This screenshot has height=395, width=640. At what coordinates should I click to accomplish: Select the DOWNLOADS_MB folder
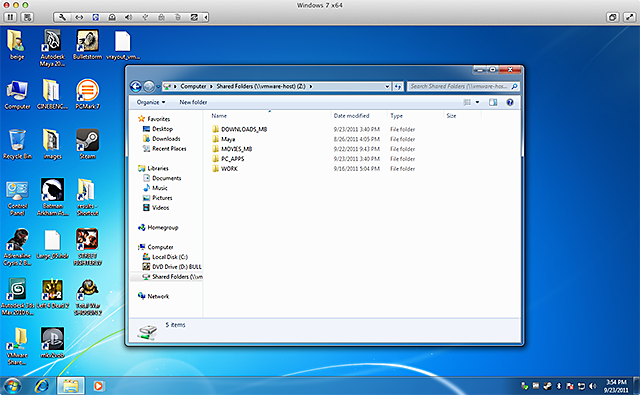240,129
